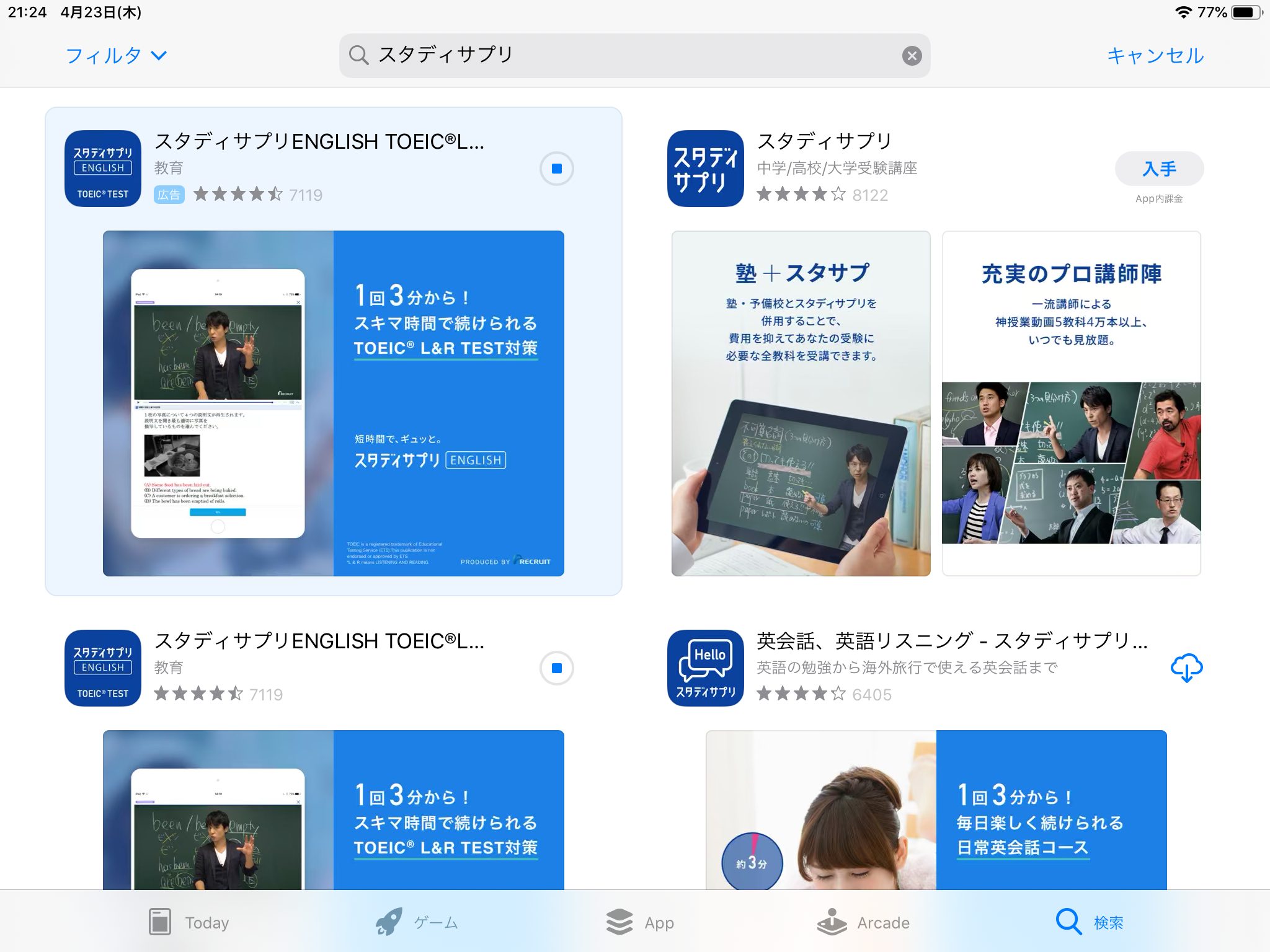Switch to the ゲーム tab
Screen dimensions: 1270x952
(417, 922)
